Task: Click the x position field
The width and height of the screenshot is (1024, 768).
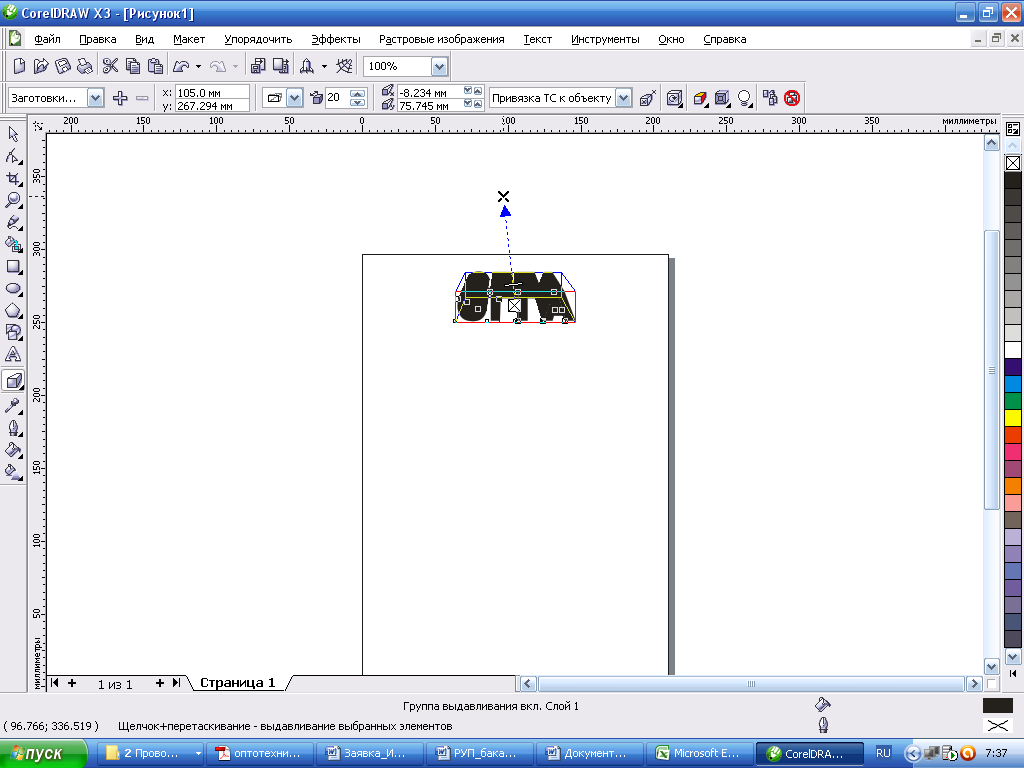Action: pos(212,93)
